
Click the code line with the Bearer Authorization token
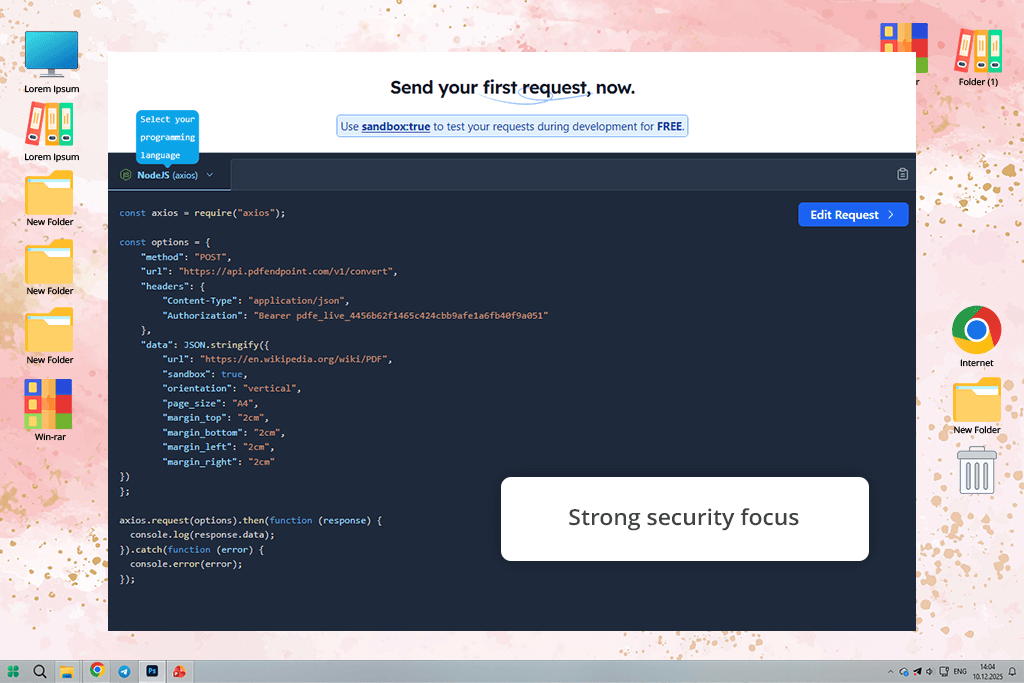click(x=355, y=315)
